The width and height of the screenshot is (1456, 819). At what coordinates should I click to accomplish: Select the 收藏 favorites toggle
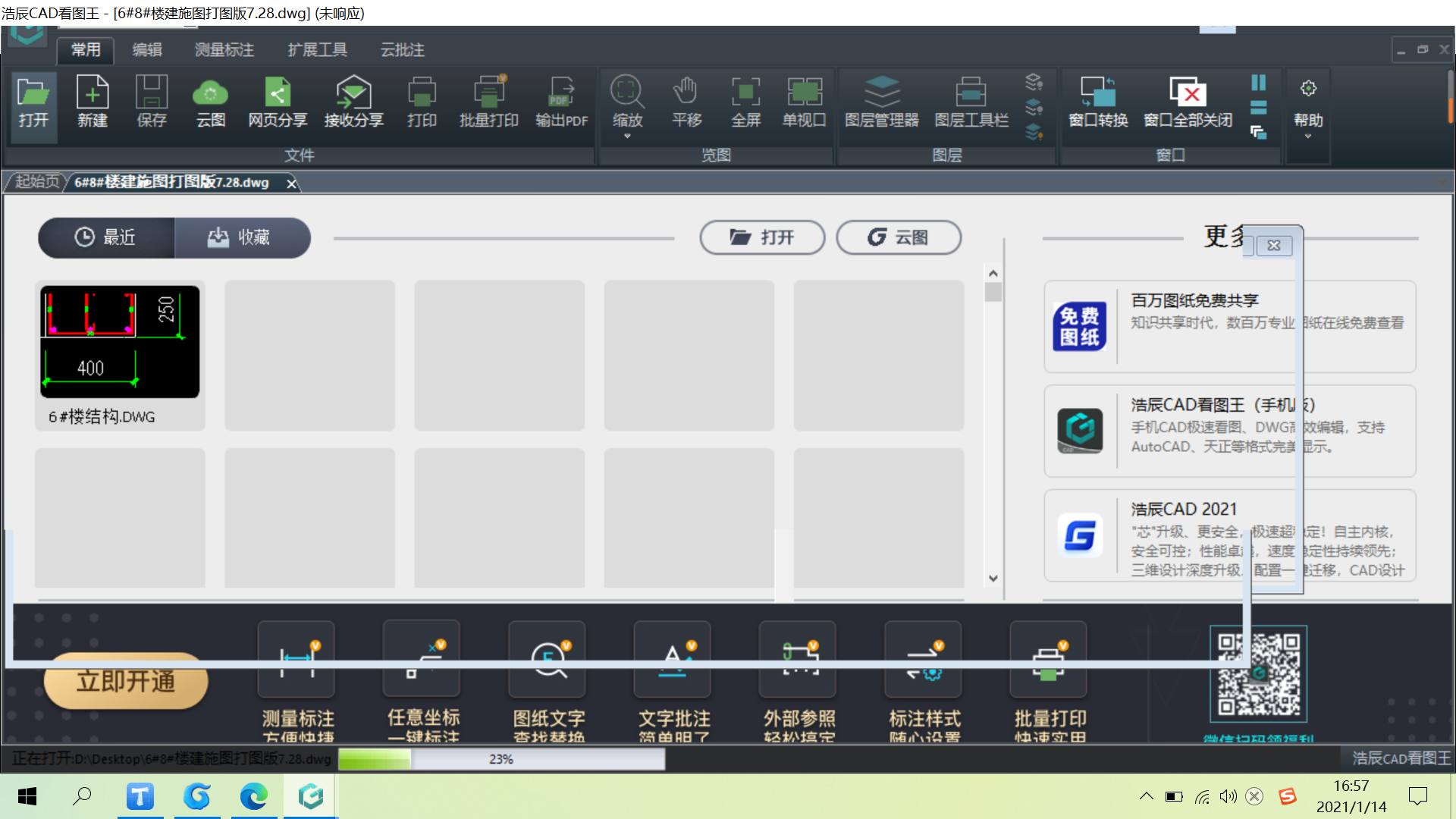pyautogui.click(x=243, y=237)
